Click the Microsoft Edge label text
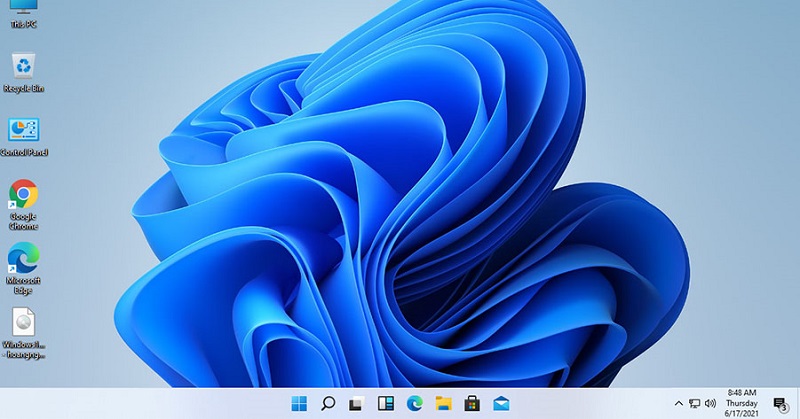This screenshot has width=800, height=419. pos(23,285)
